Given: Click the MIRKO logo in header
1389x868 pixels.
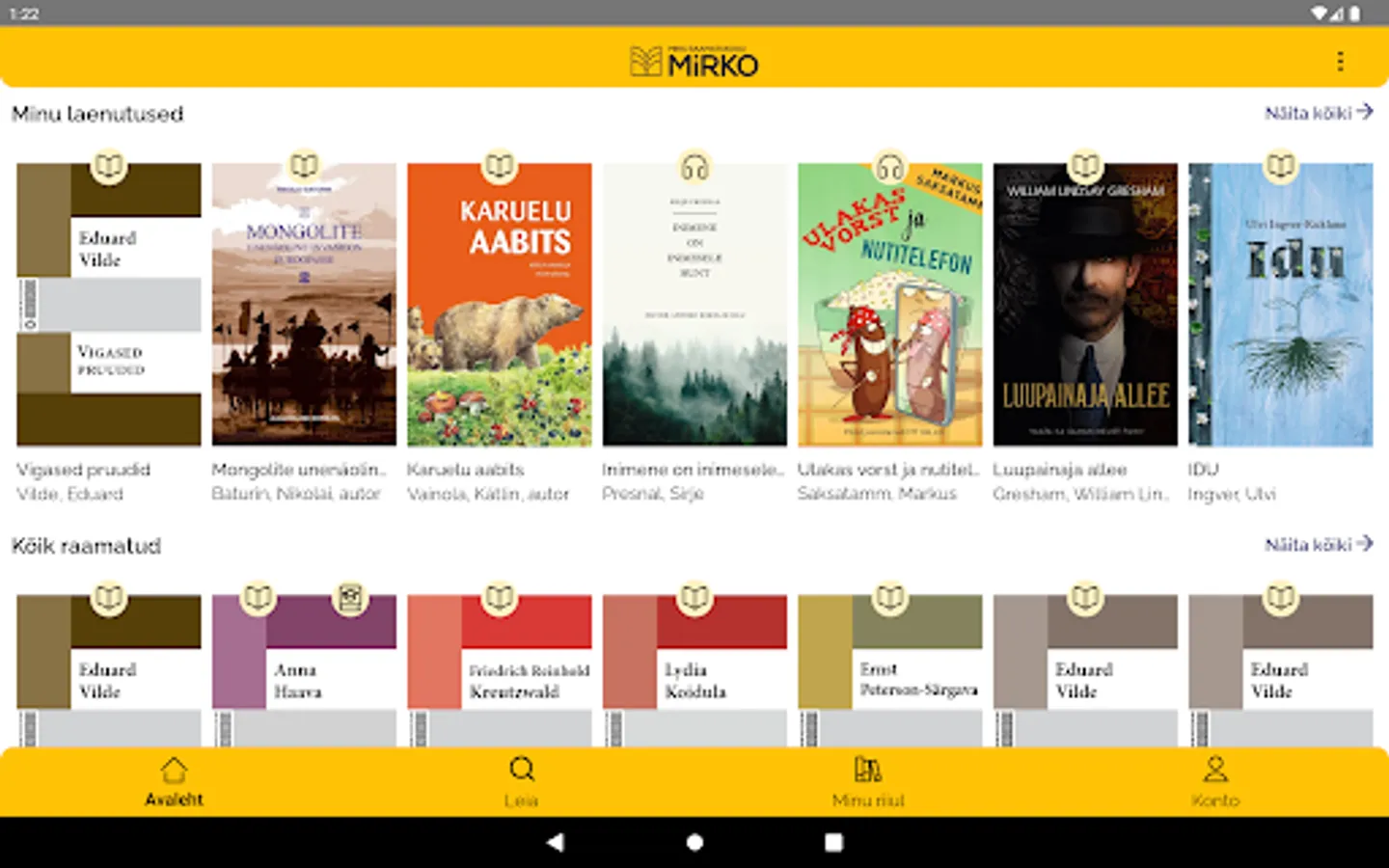Looking at the screenshot, I should pos(694,62).
